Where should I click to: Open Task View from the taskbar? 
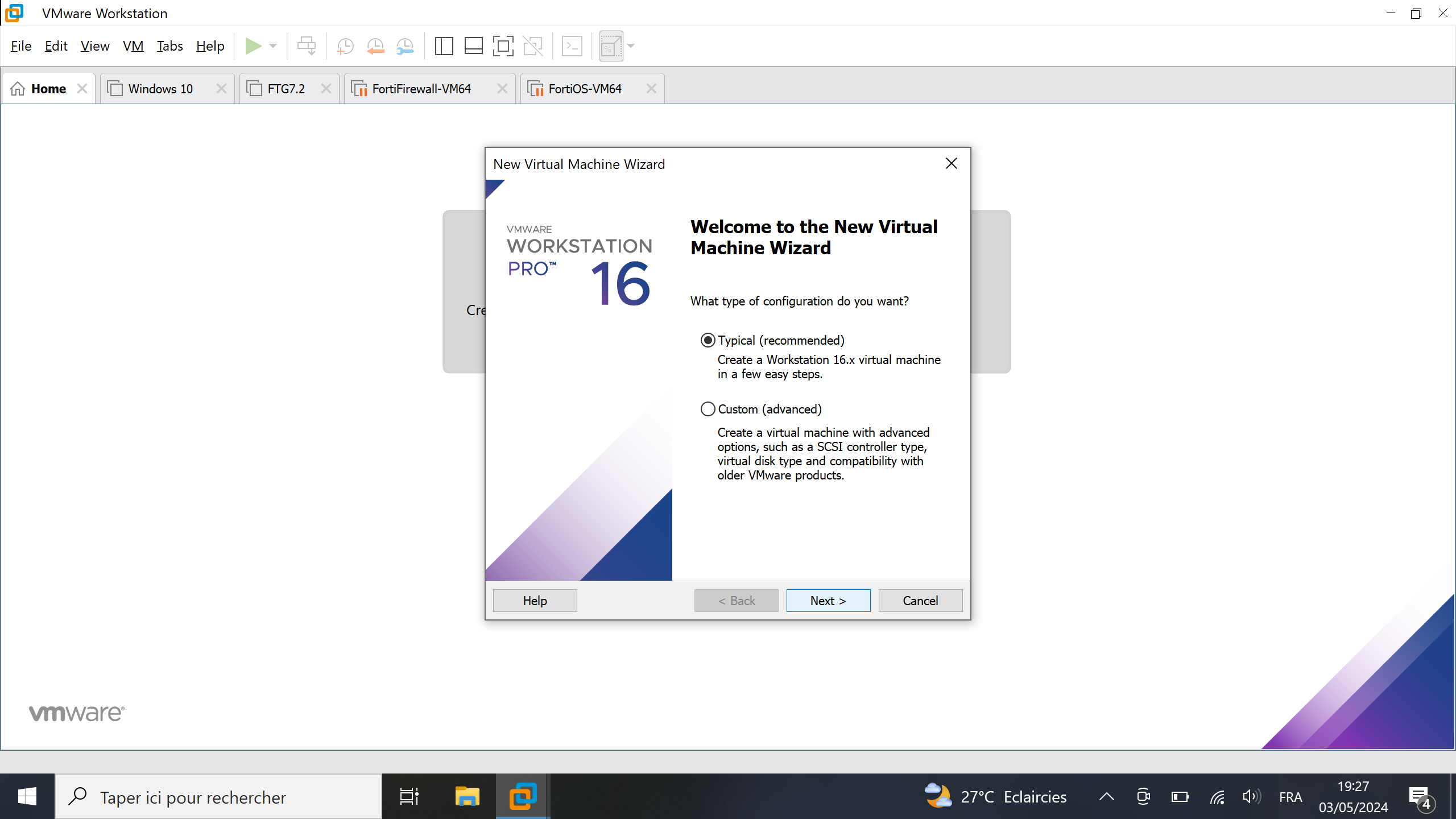click(409, 796)
